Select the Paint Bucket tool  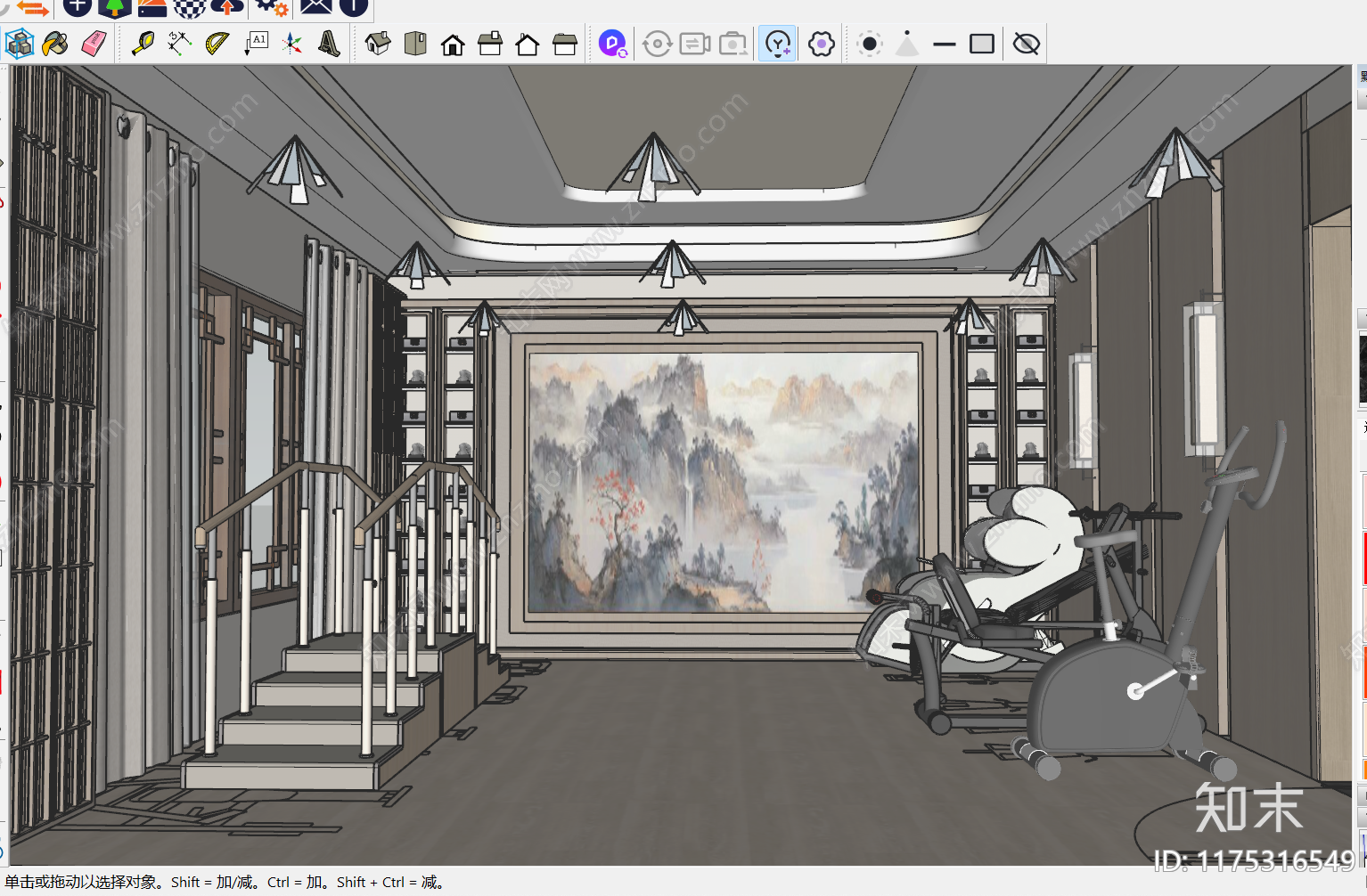55,44
